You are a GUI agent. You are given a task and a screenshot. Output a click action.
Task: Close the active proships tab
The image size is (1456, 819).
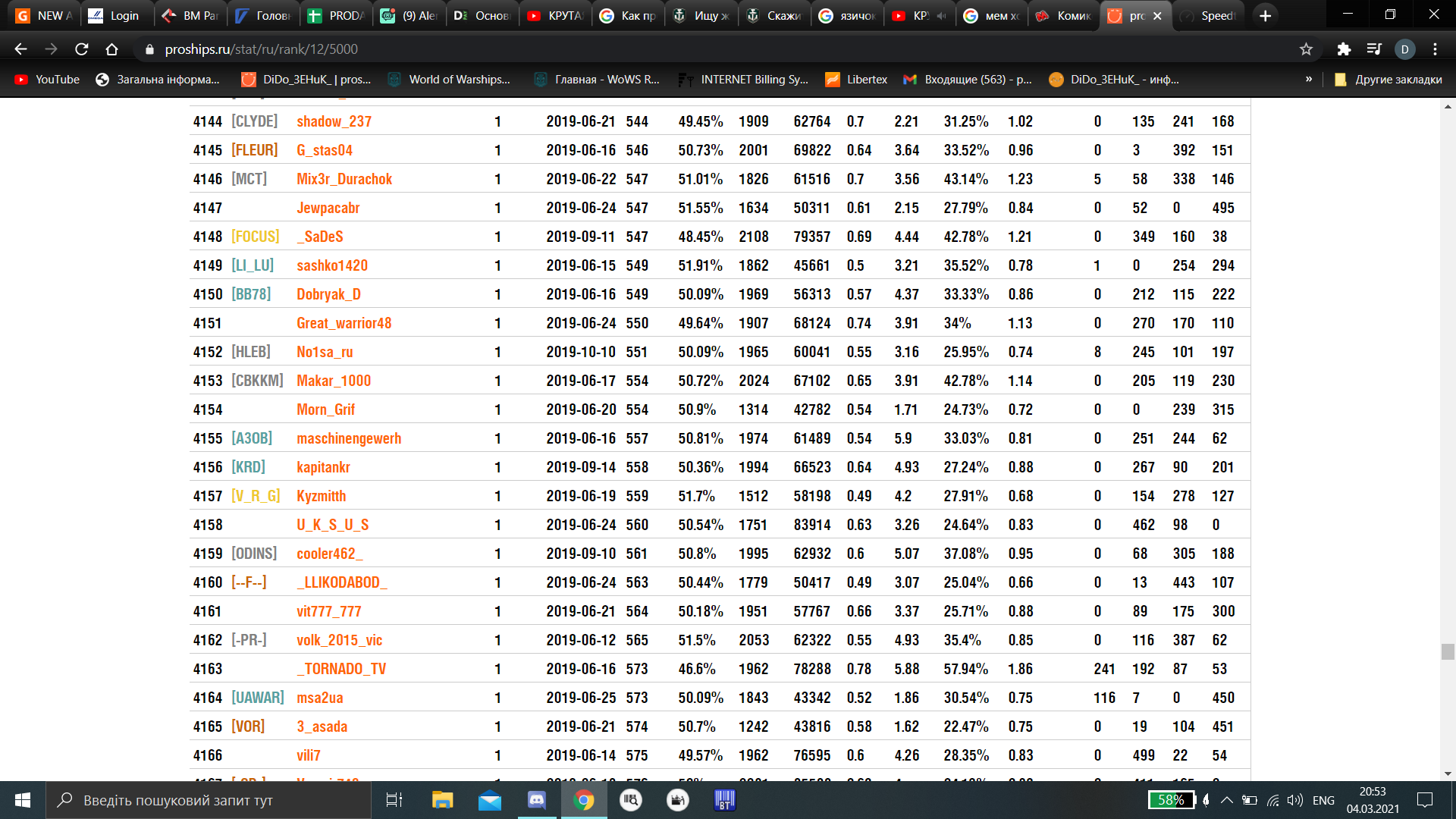click(1157, 16)
